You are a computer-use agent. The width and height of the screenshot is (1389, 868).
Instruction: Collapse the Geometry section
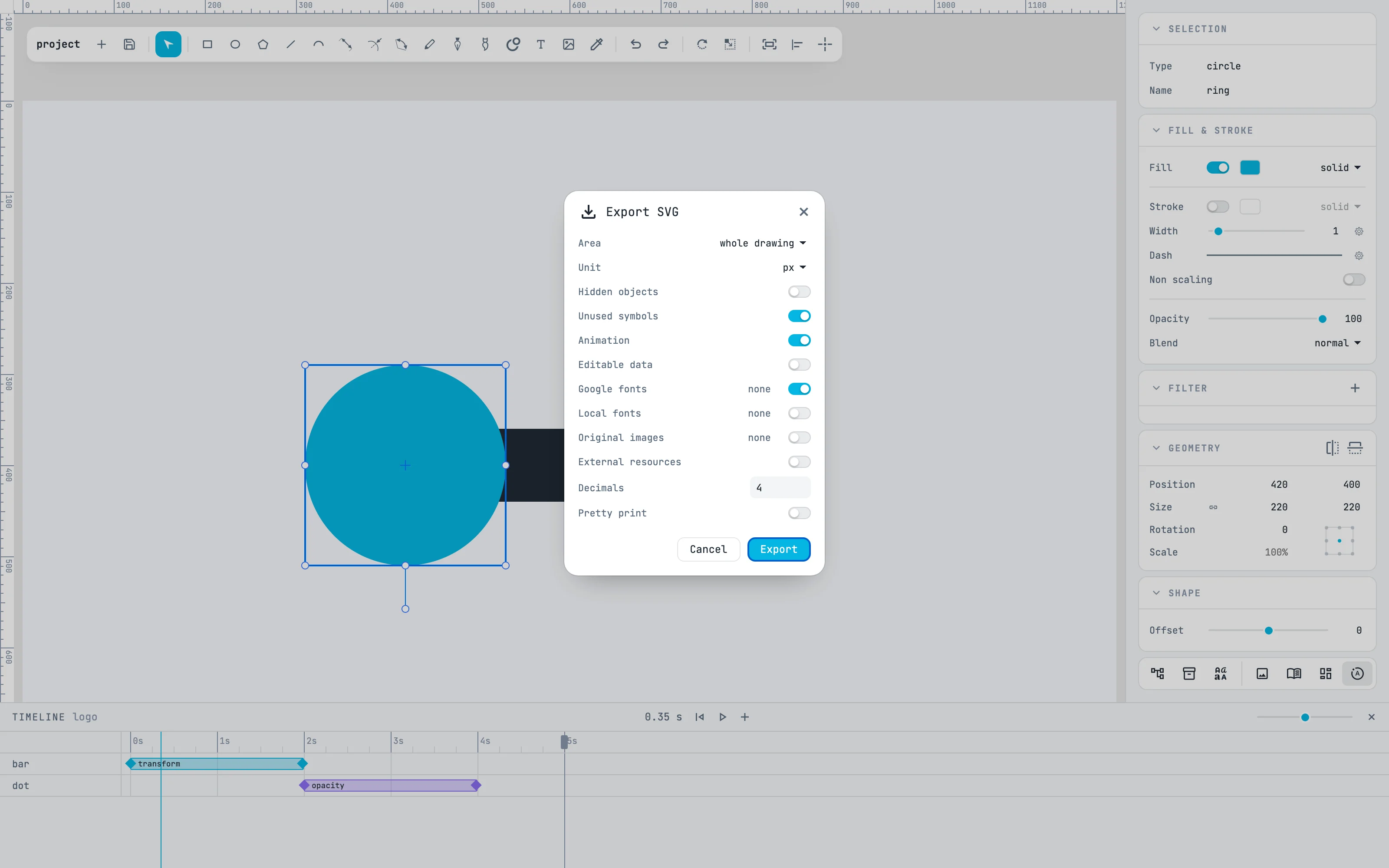pos(1156,448)
